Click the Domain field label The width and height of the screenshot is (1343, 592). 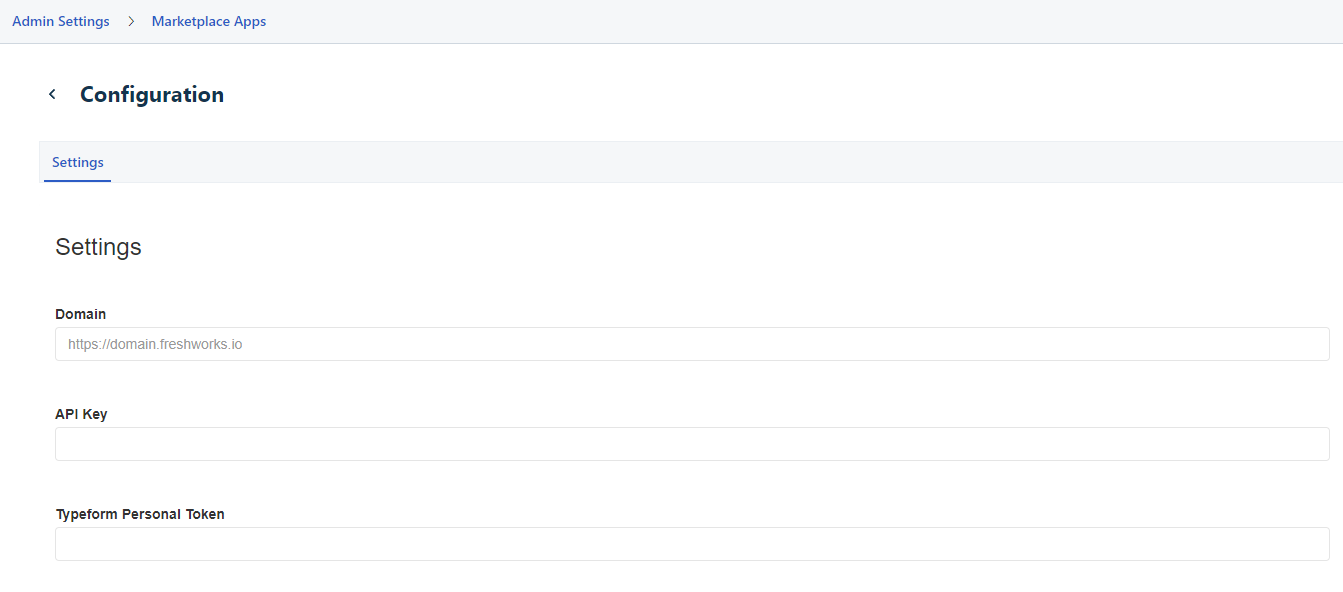[x=81, y=314]
